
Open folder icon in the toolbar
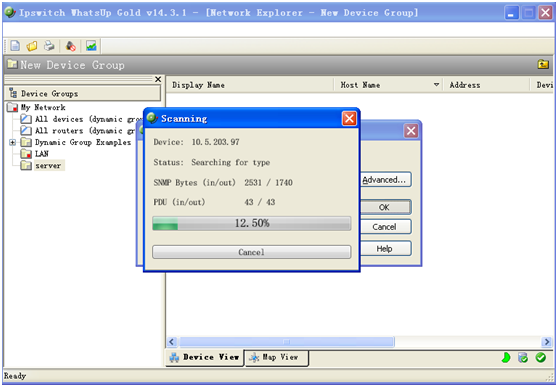[32, 46]
